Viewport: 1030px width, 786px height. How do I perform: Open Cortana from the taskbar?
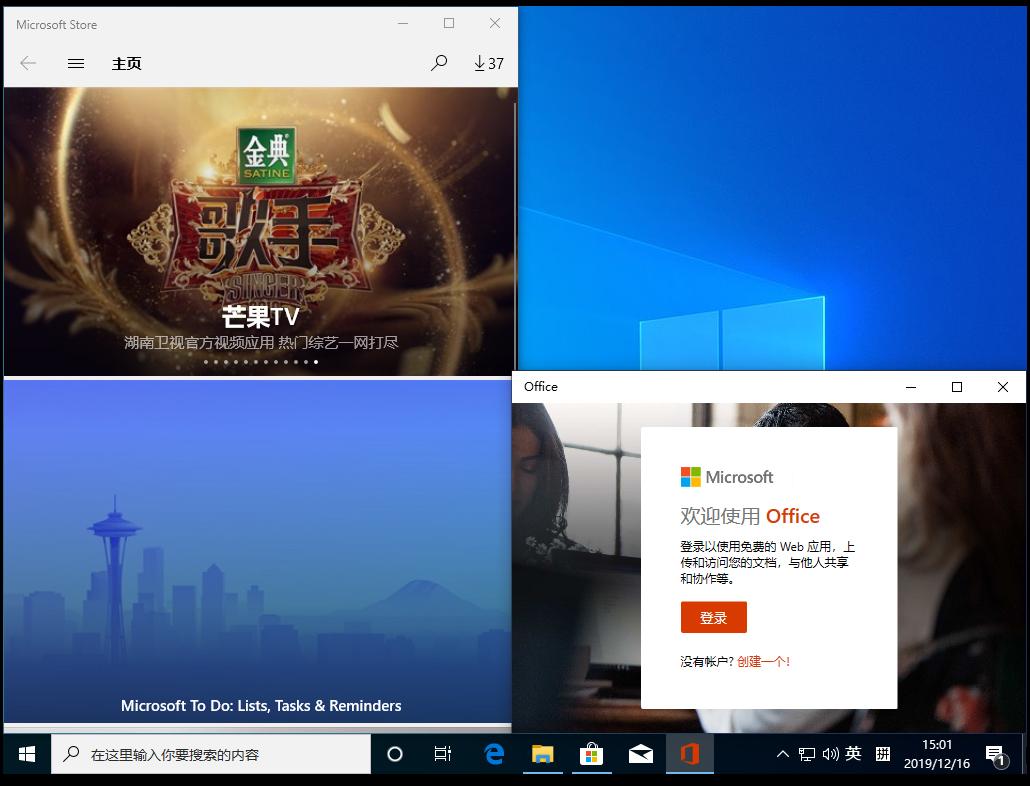tap(395, 754)
